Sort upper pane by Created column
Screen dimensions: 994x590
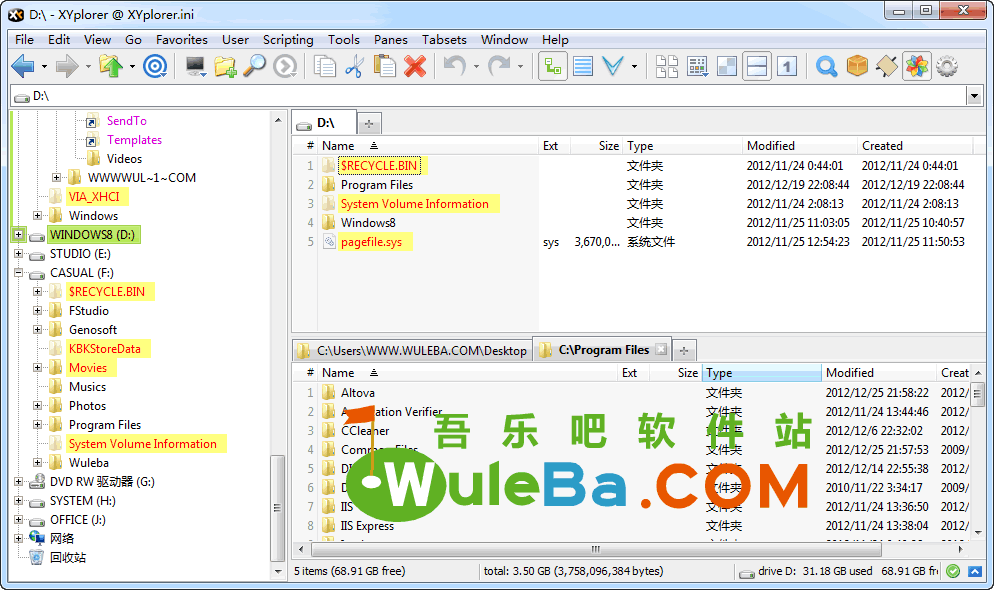915,146
